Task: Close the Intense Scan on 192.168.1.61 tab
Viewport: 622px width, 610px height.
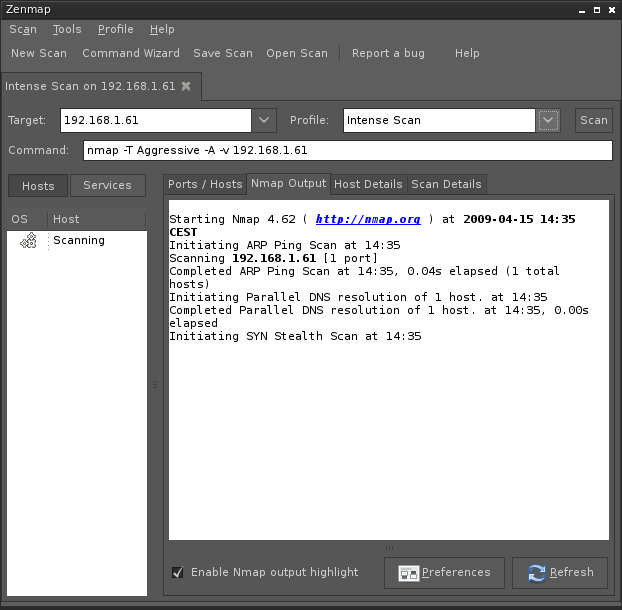Action: tap(186, 86)
